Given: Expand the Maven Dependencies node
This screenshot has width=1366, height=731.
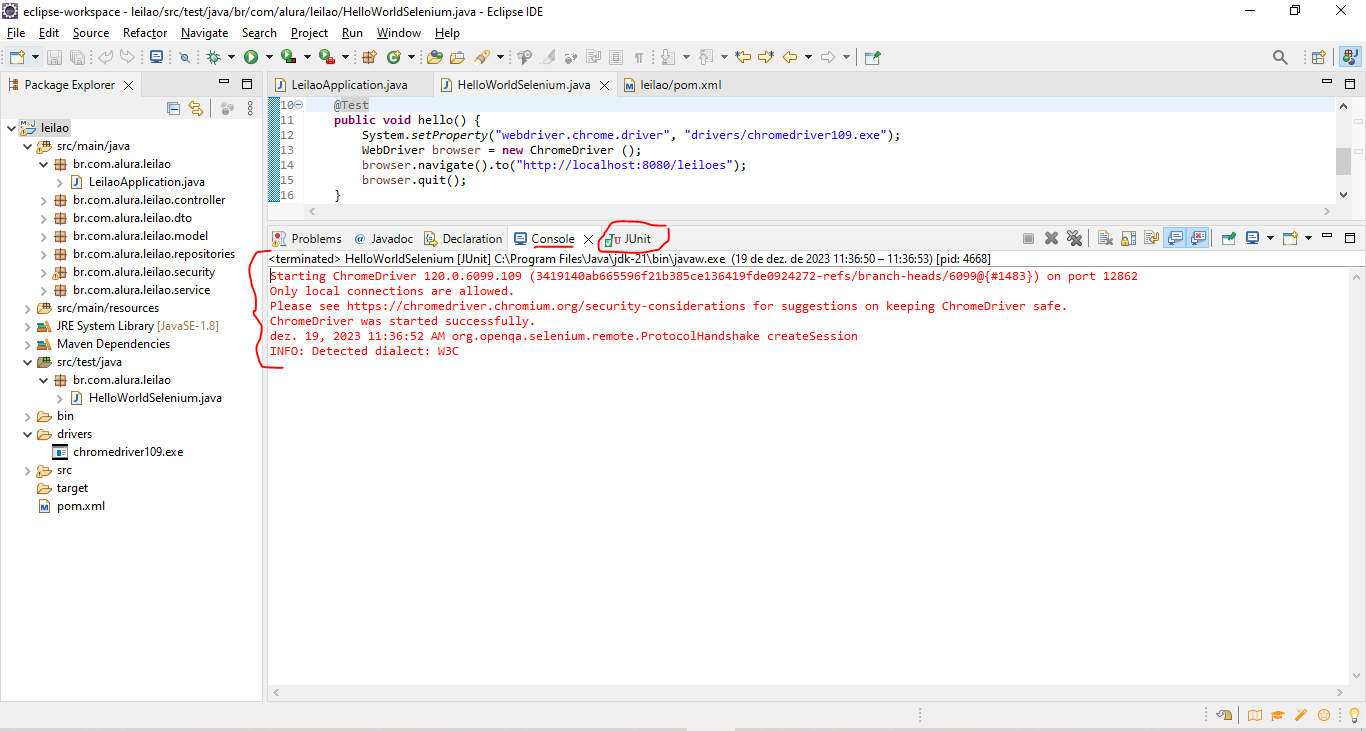Looking at the screenshot, I should point(27,344).
